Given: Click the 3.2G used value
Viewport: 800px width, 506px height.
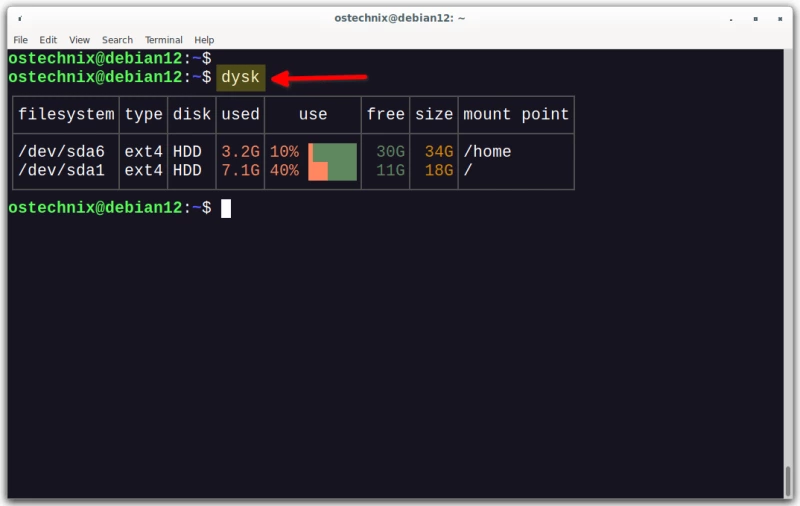Looking at the screenshot, I should click(240, 151).
